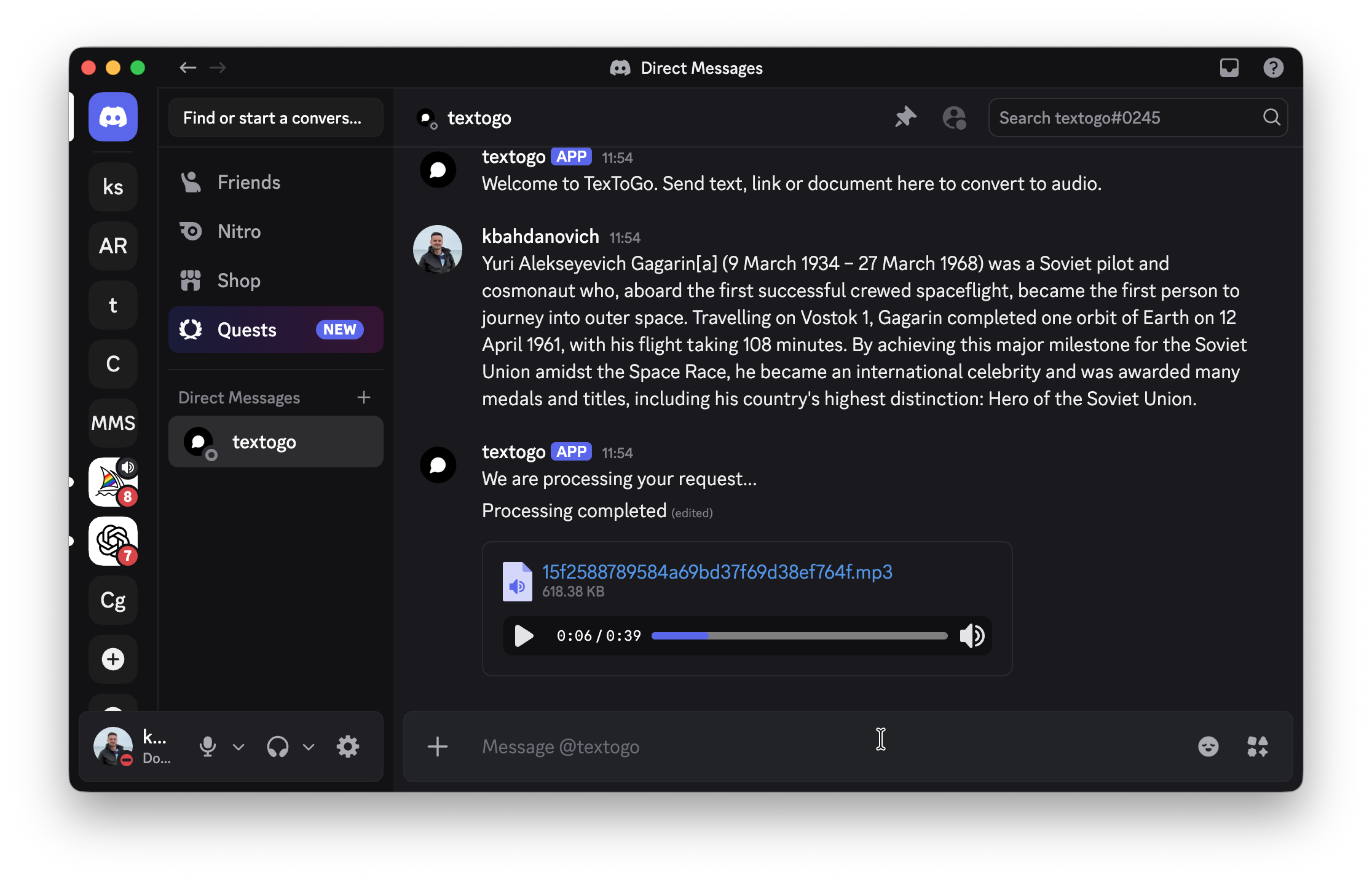Open the Quests page
Image resolution: width=1372 pixels, height=883 pixels.
coord(276,330)
